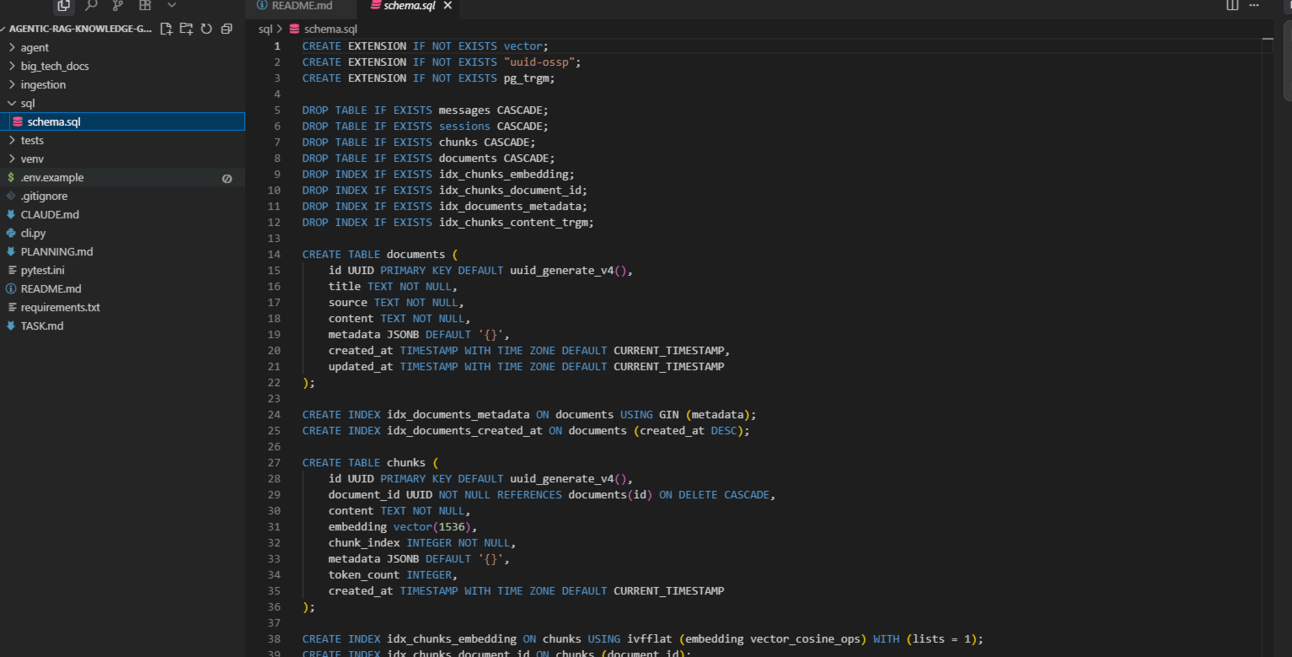The width and height of the screenshot is (1292, 657).
Task: Open the Explorer view icon
Action: coord(64,6)
